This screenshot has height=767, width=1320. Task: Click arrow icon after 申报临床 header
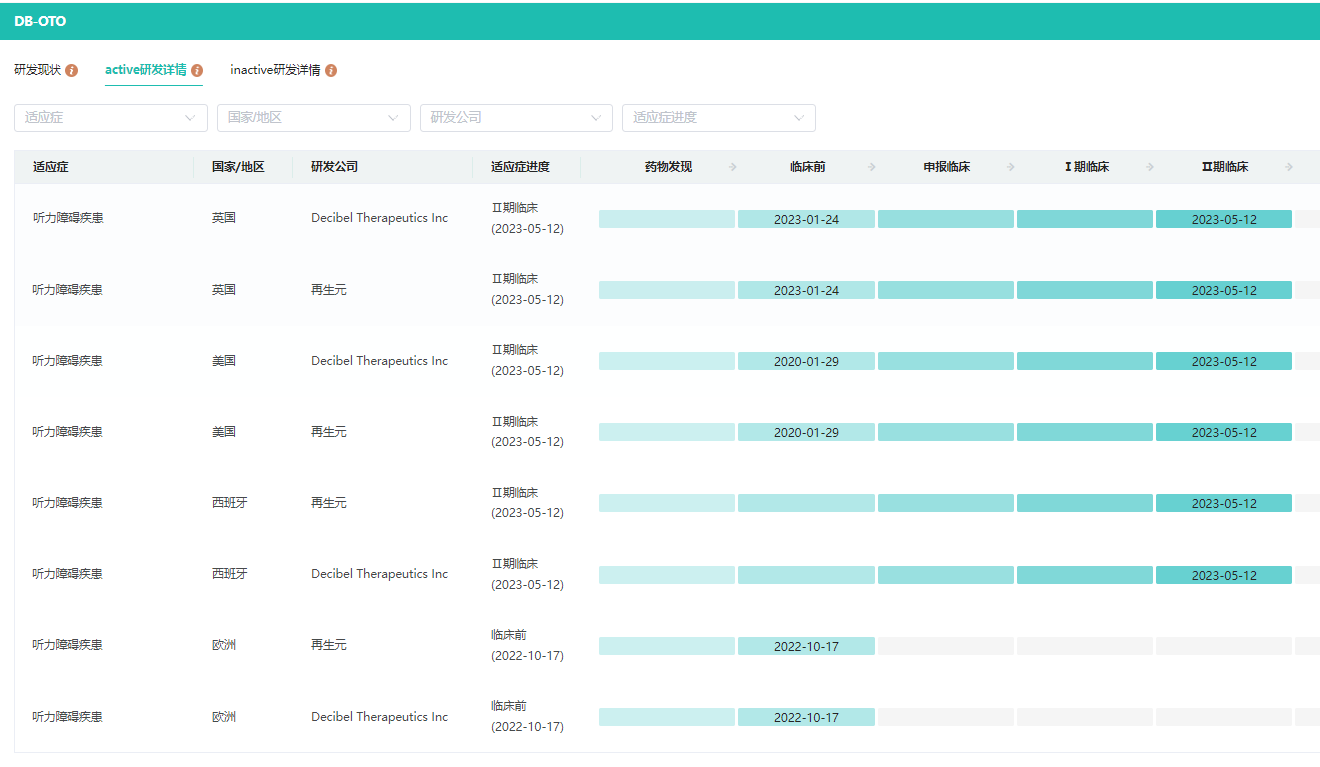1011,167
